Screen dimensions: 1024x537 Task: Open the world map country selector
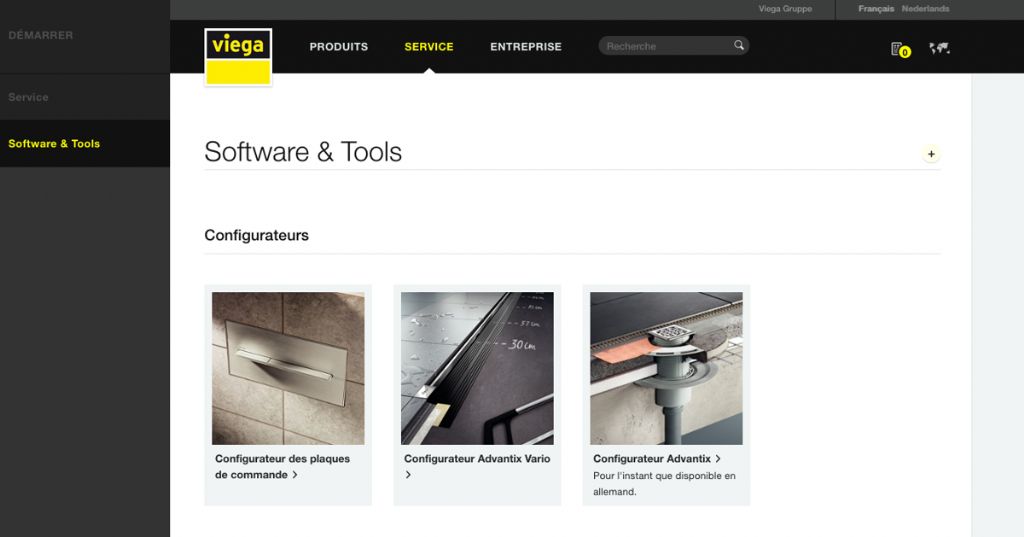(x=939, y=48)
